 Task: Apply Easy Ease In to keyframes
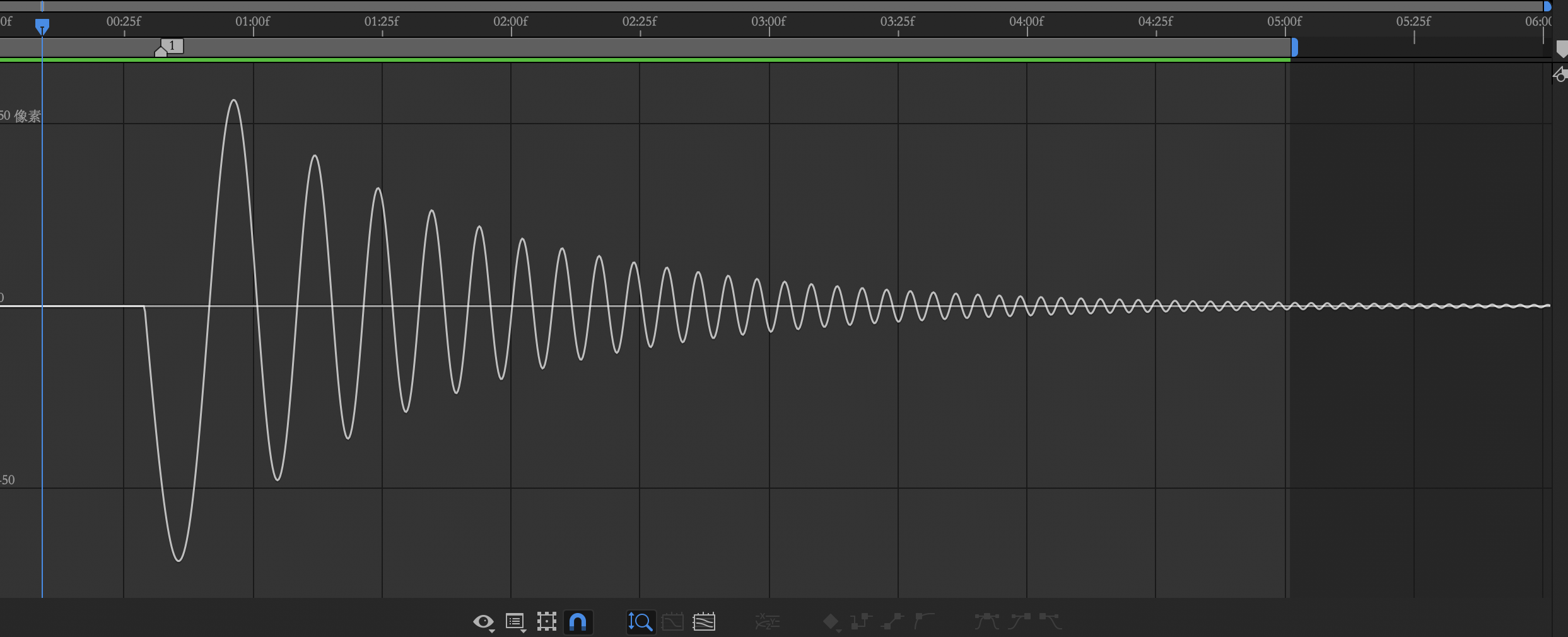click(x=1019, y=622)
